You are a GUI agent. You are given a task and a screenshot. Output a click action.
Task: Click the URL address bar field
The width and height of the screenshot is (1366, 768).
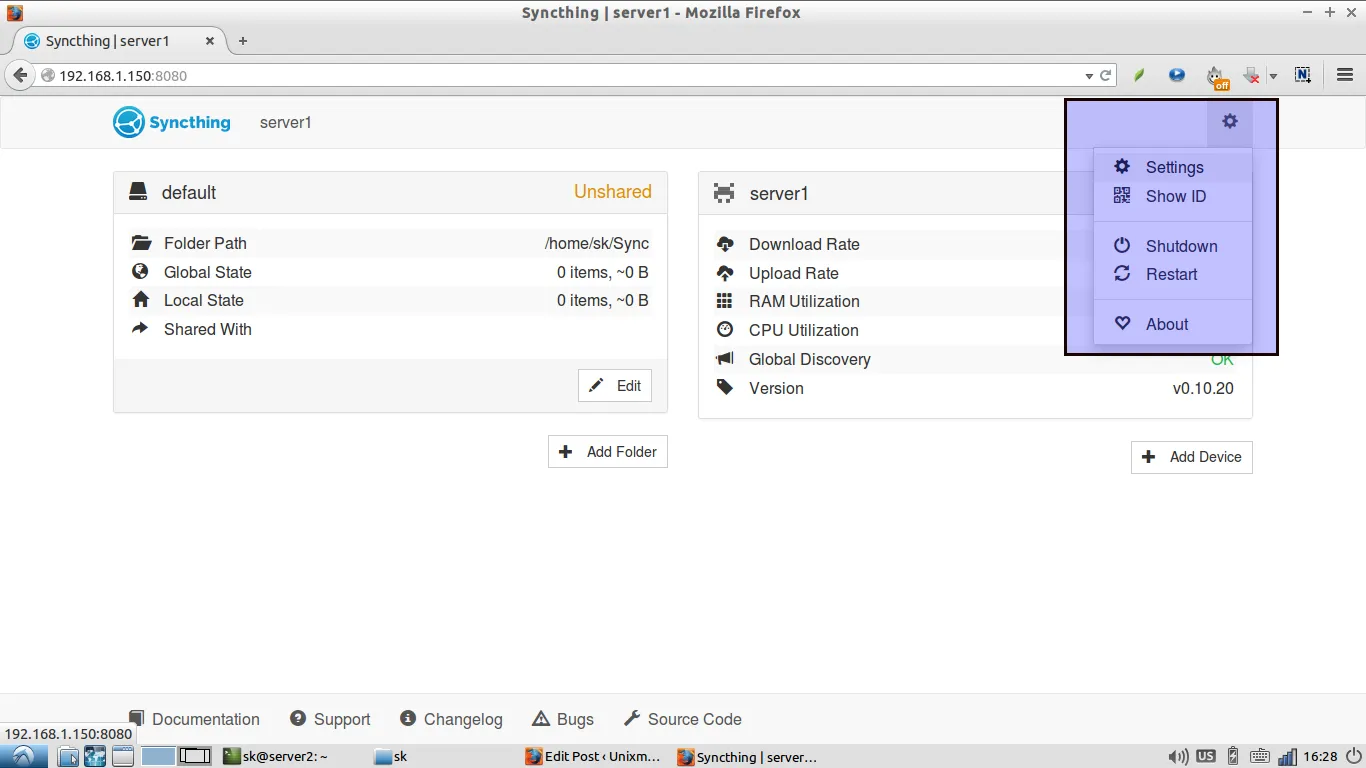[560, 76]
